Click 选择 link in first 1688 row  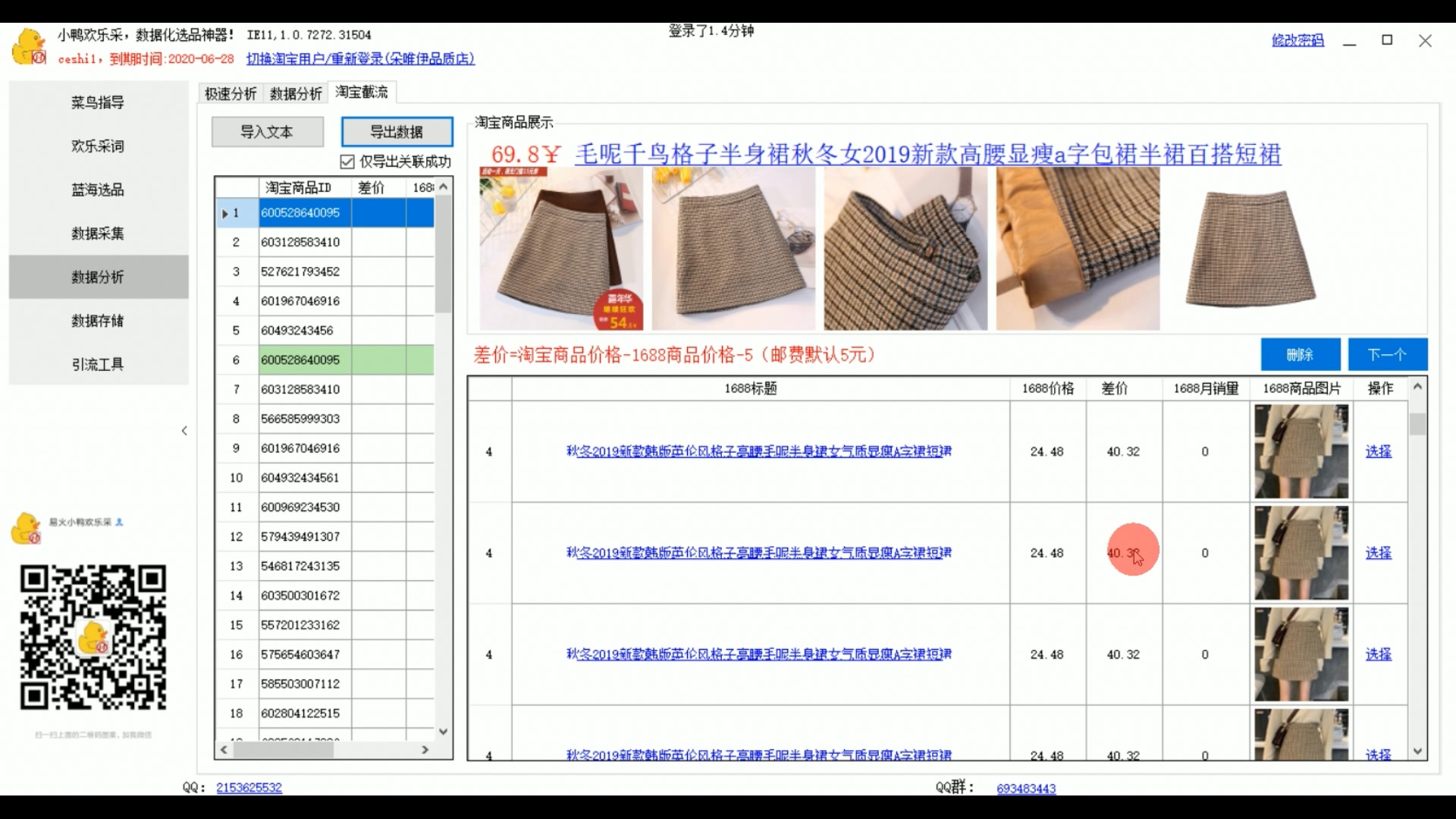[x=1378, y=451]
